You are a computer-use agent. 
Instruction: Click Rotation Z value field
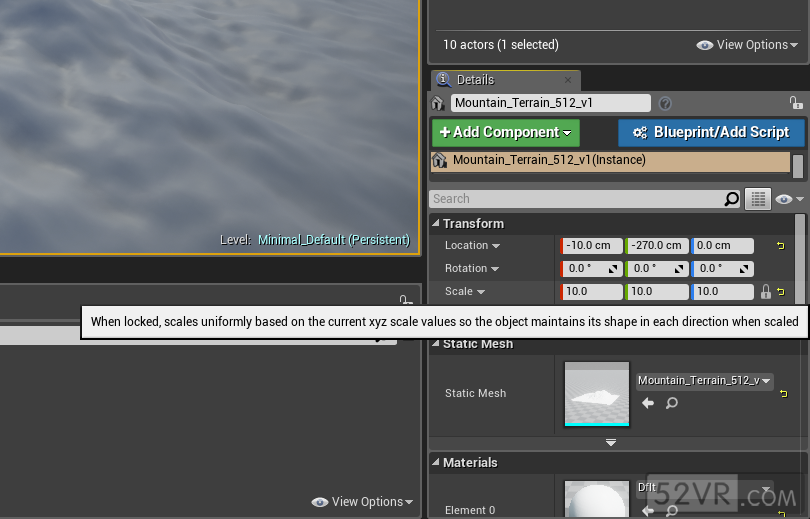pyautogui.click(x=722, y=269)
